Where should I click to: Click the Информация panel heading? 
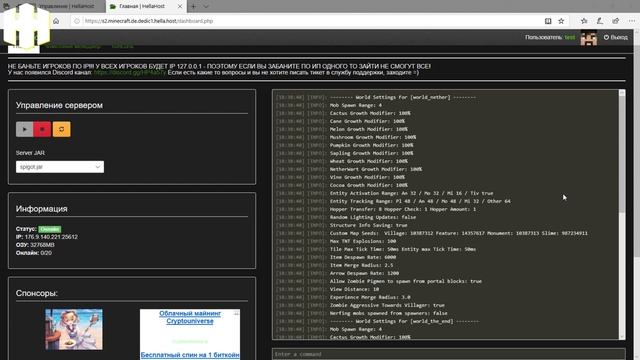point(42,209)
